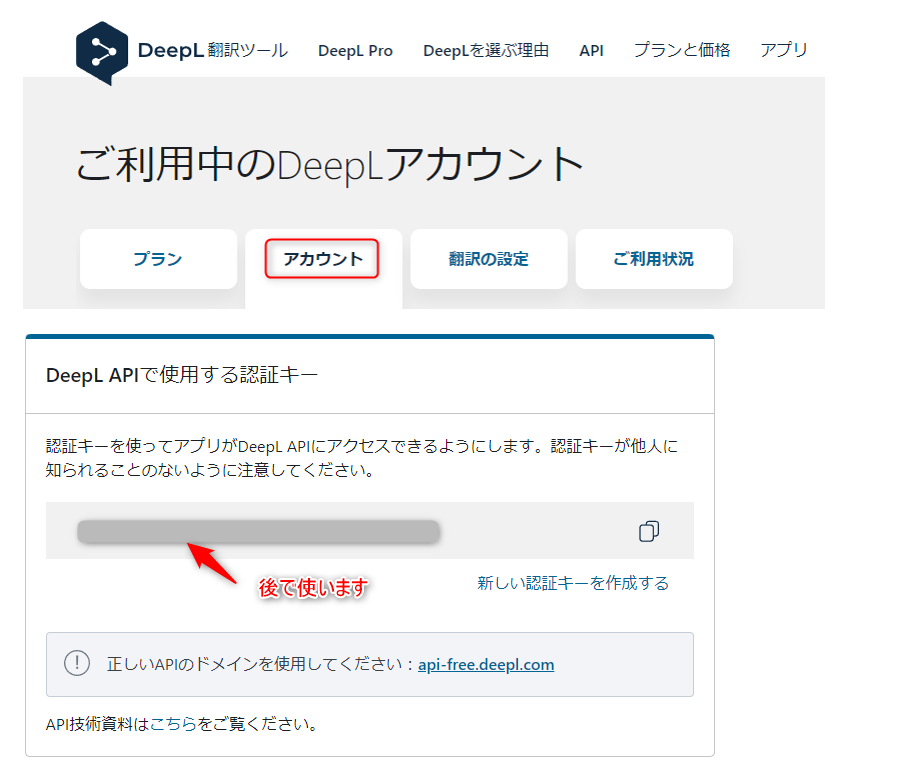
Task: Open the アプリ menu item
Action: (784, 50)
